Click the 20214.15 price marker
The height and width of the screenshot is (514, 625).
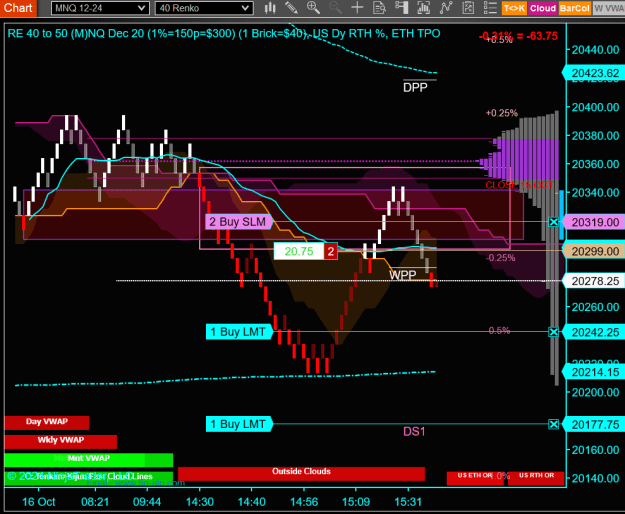[595, 372]
